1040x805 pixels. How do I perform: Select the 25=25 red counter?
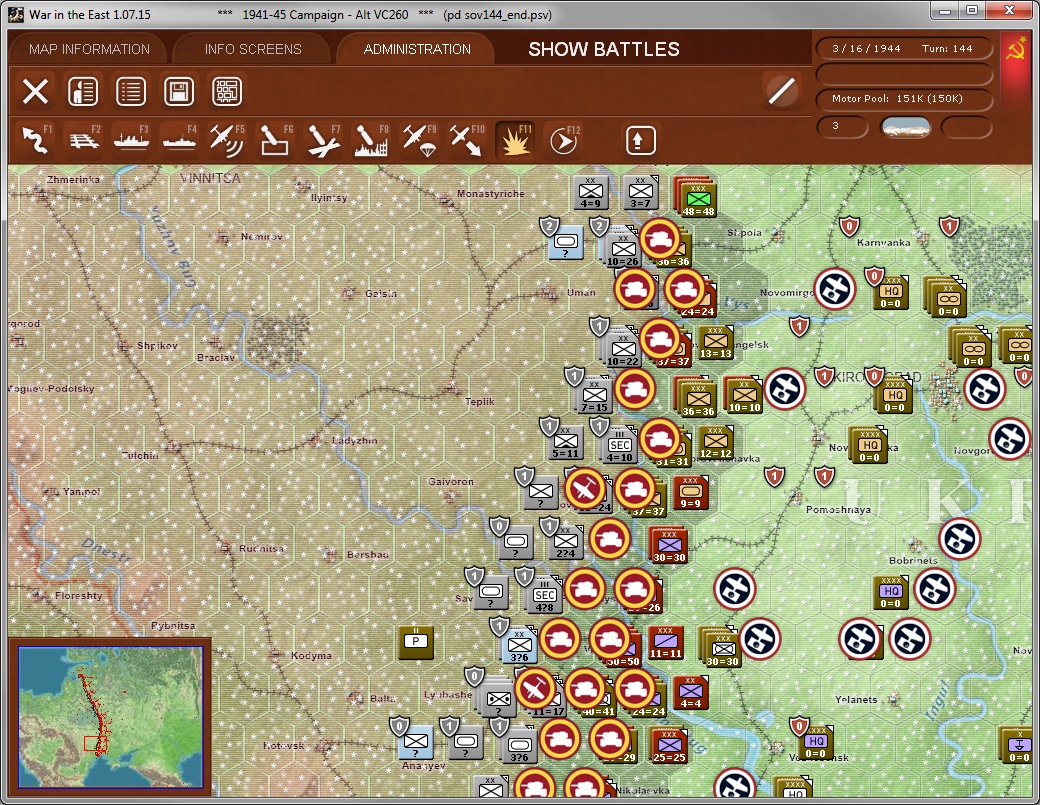[669, 745]
